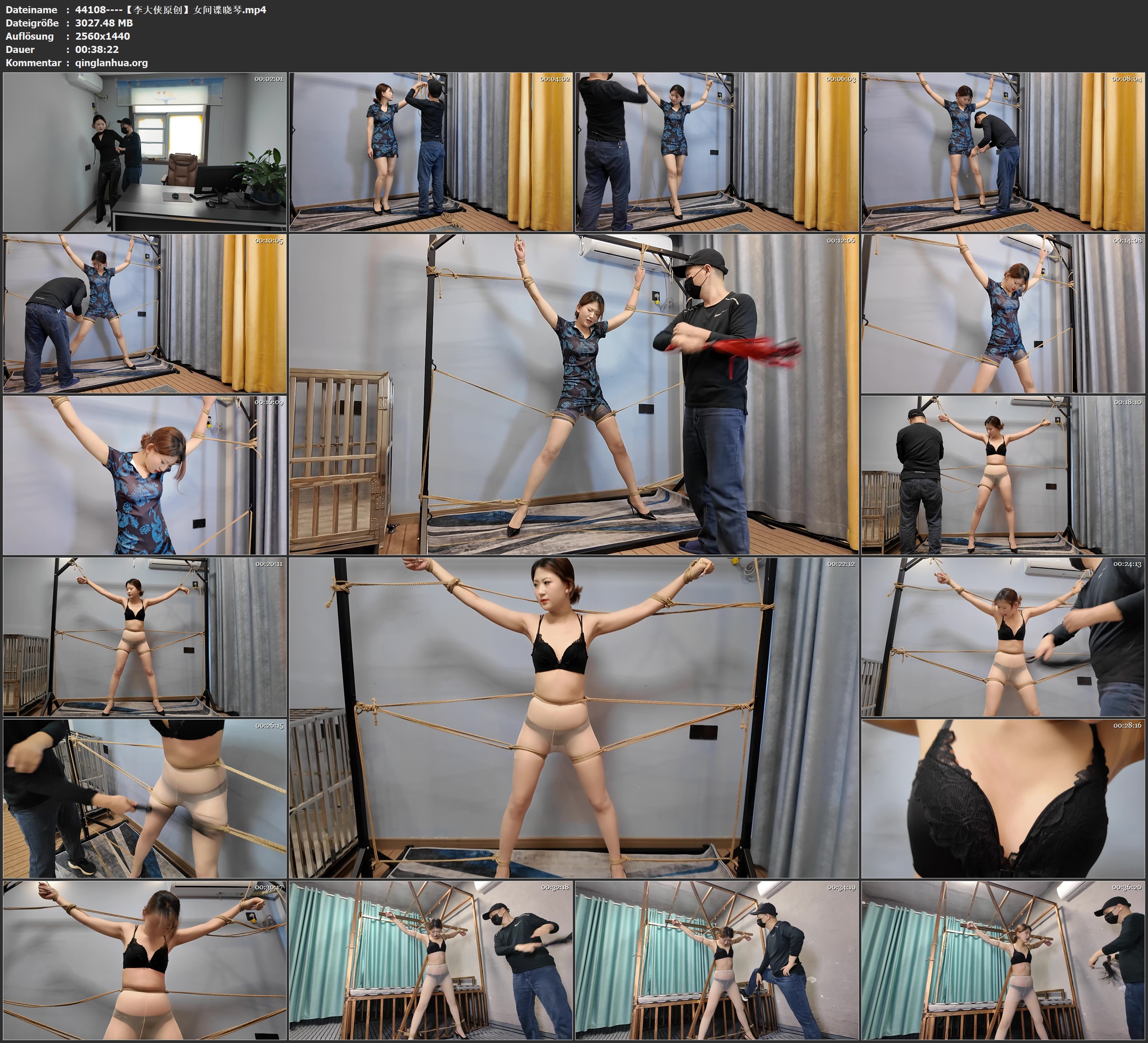Click the frame marked 00:20:11
Viewport: 1148px width, 1043px height.
[x=145, y=636]
